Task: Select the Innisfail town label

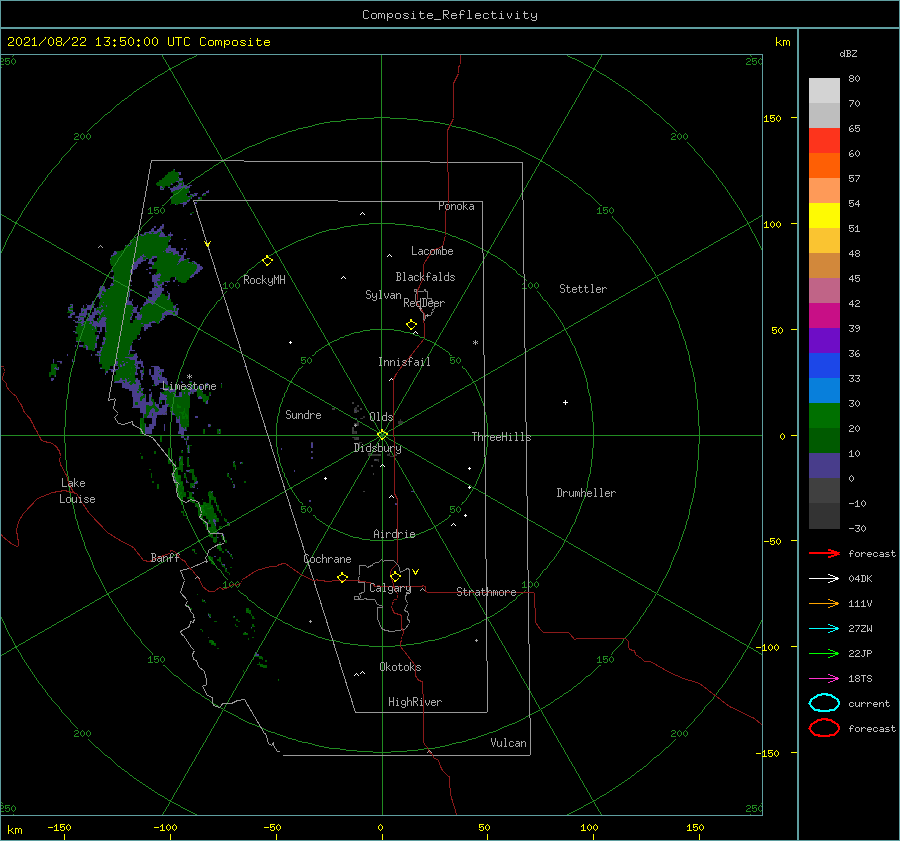Action: pos(404,362)
